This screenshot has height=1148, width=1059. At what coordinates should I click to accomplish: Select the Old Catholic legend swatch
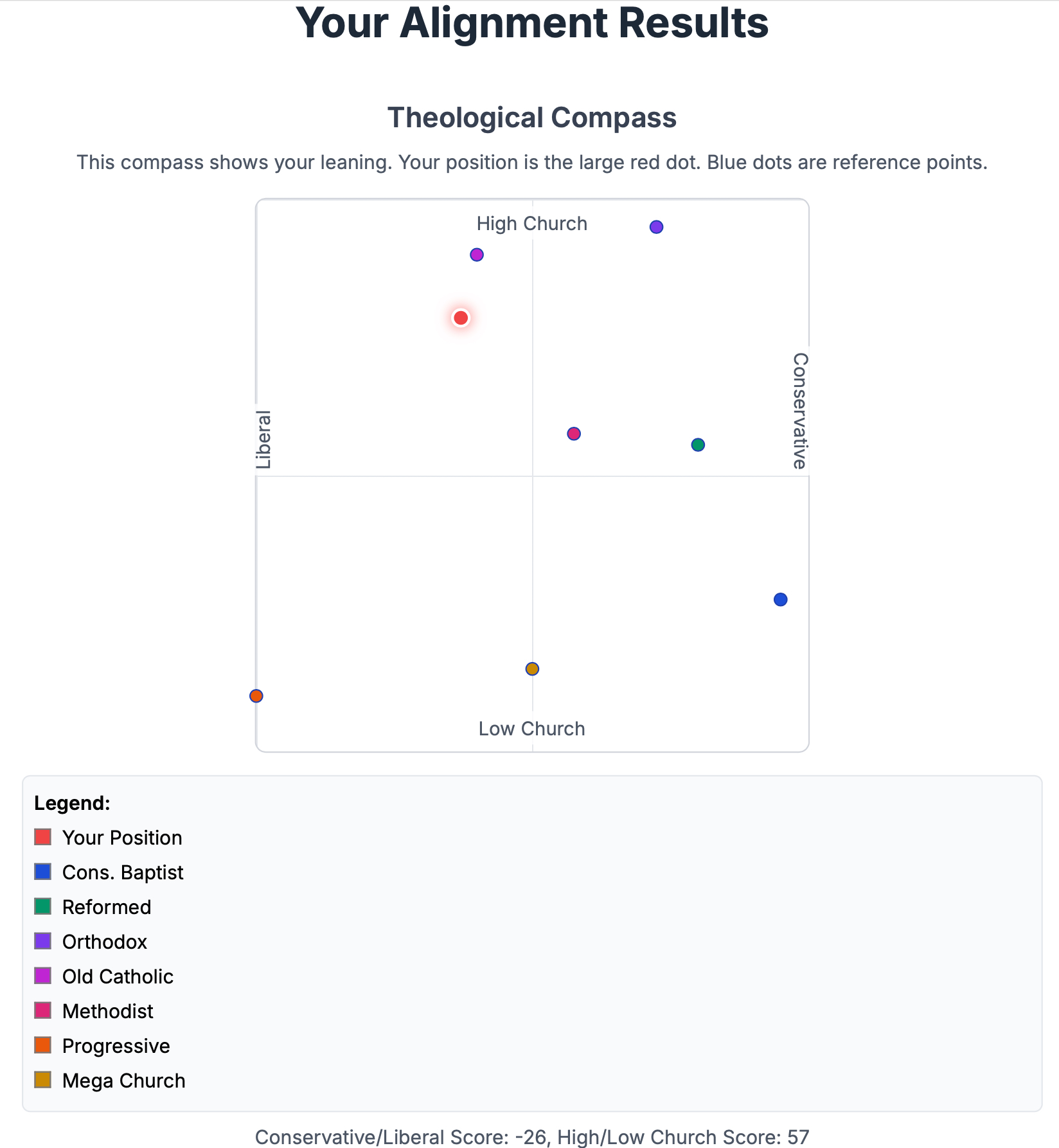[x=42, y=976]
